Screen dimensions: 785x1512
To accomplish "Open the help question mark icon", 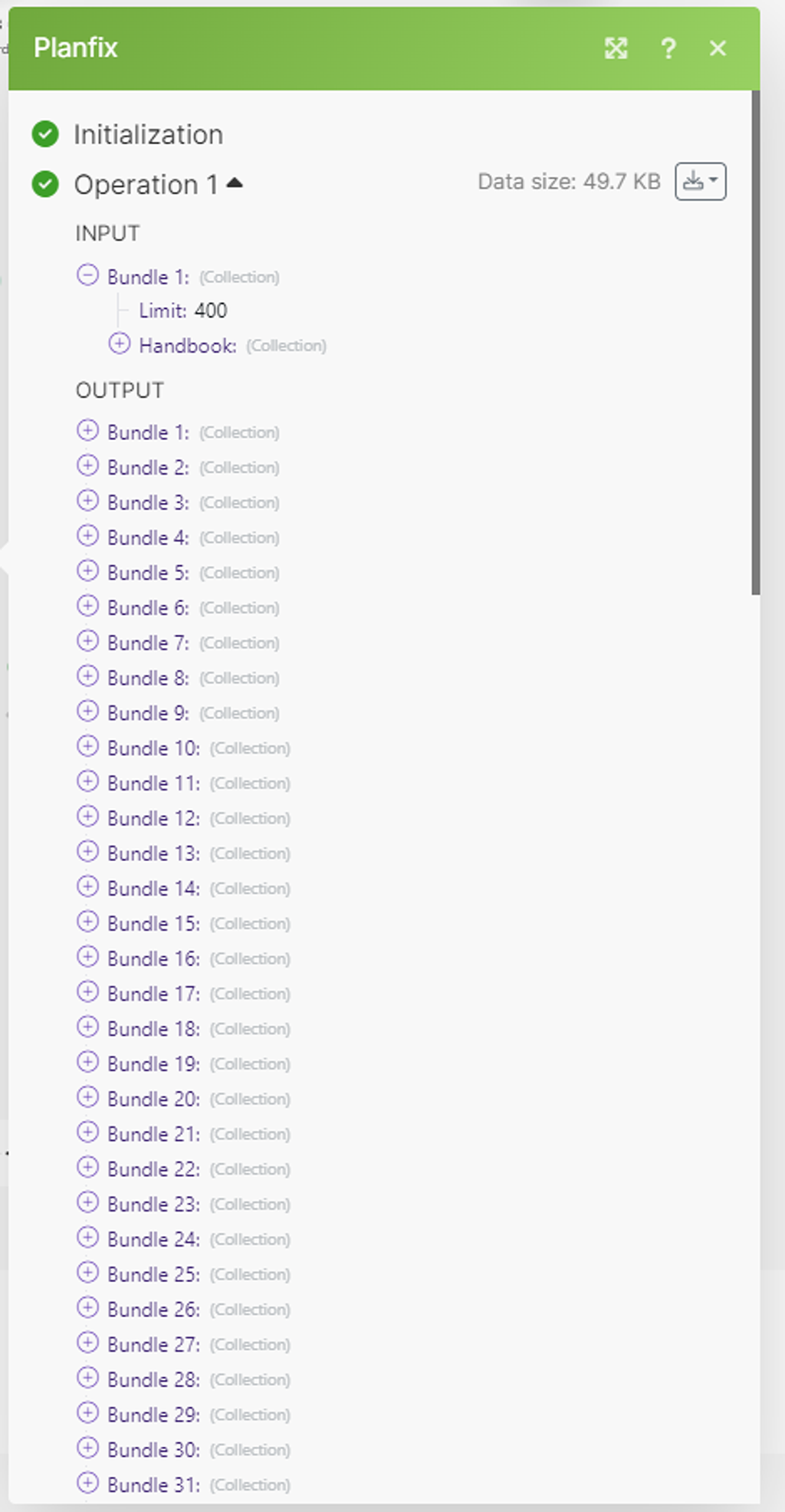I will [x=668, y=48].
